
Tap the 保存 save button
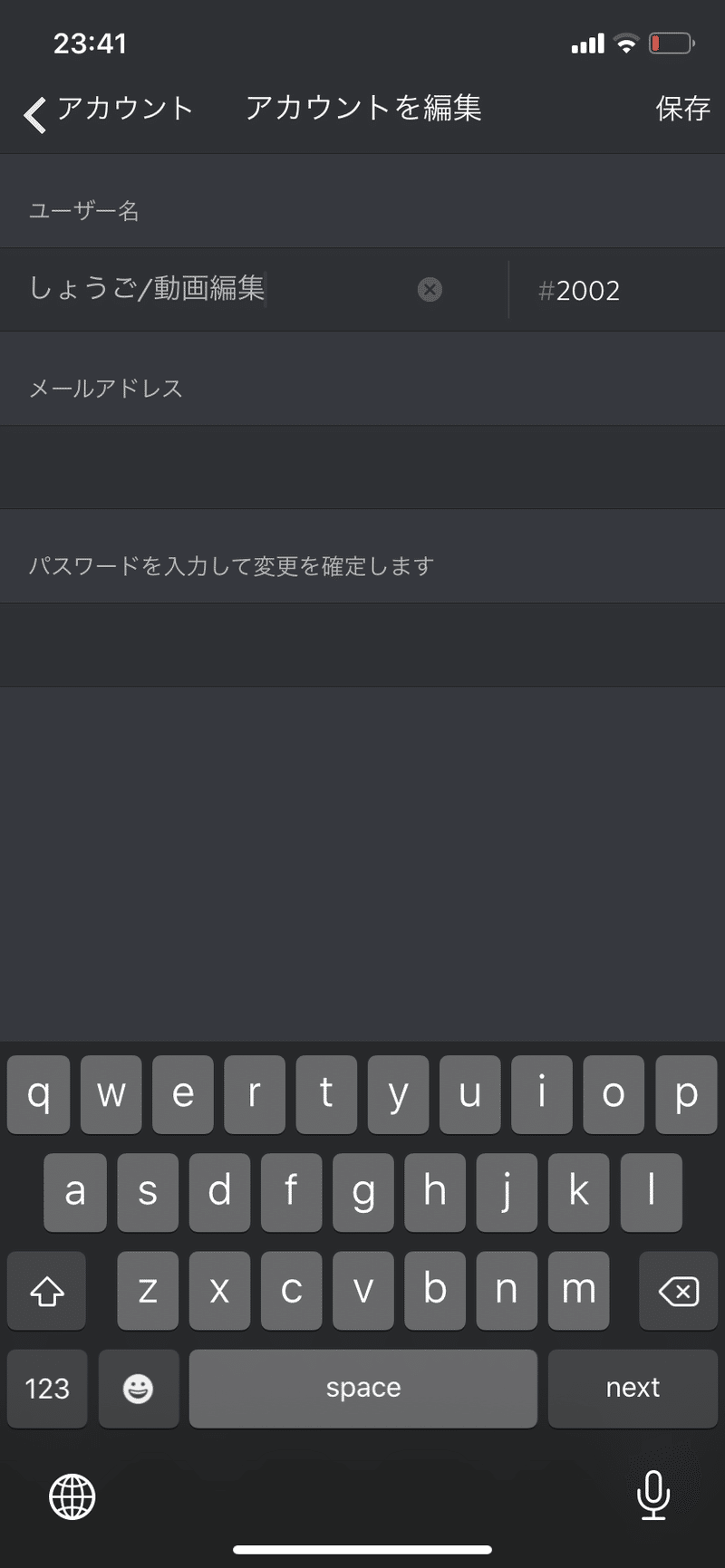click(x=682, y=109)
